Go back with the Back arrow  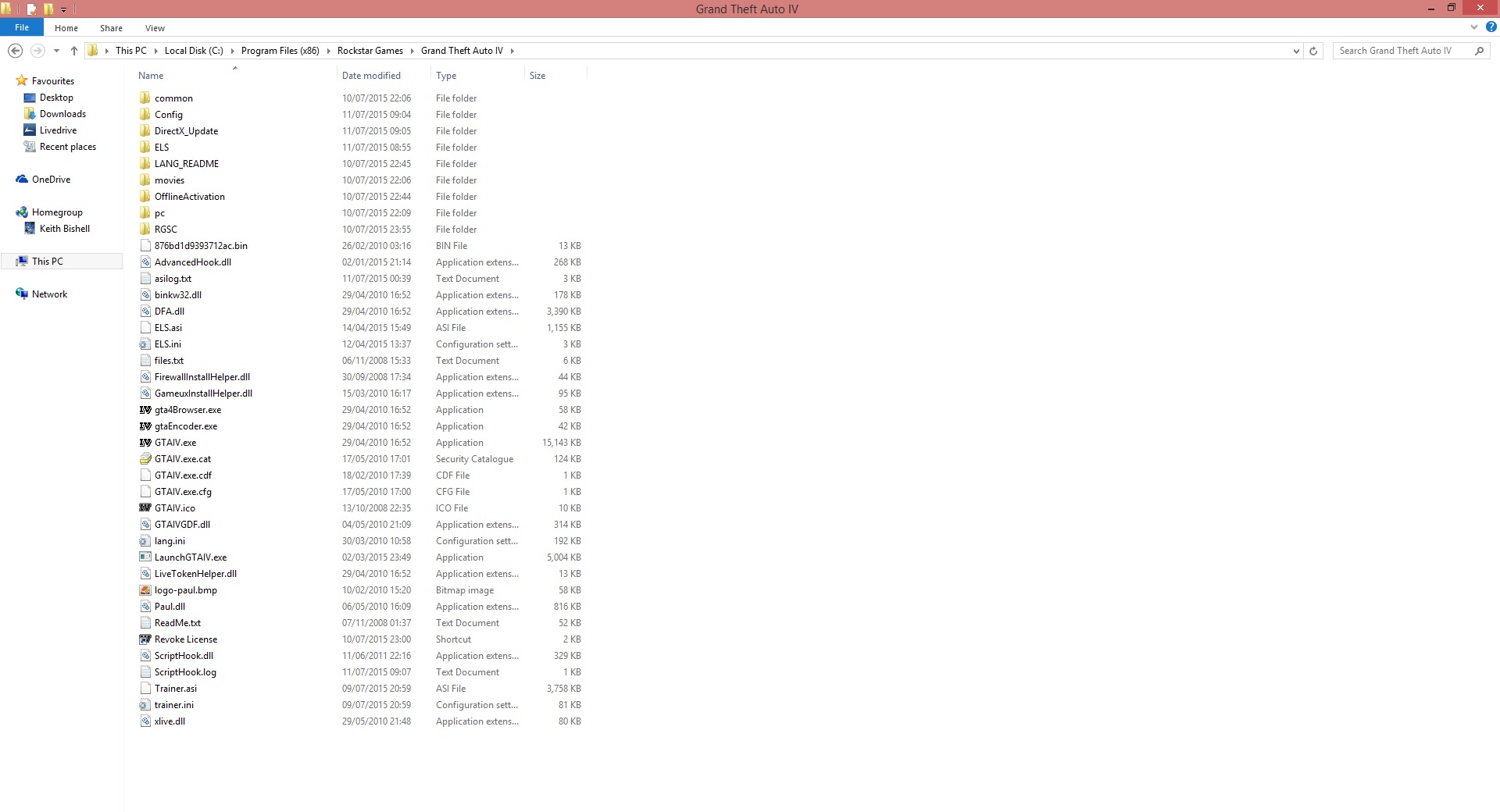coord(15,51)
